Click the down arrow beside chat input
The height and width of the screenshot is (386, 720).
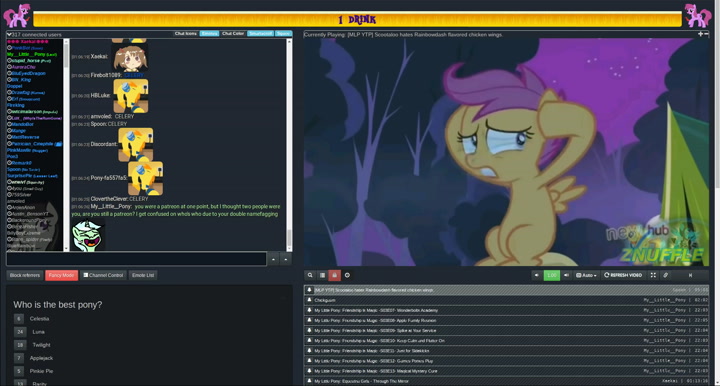point(286,259)
